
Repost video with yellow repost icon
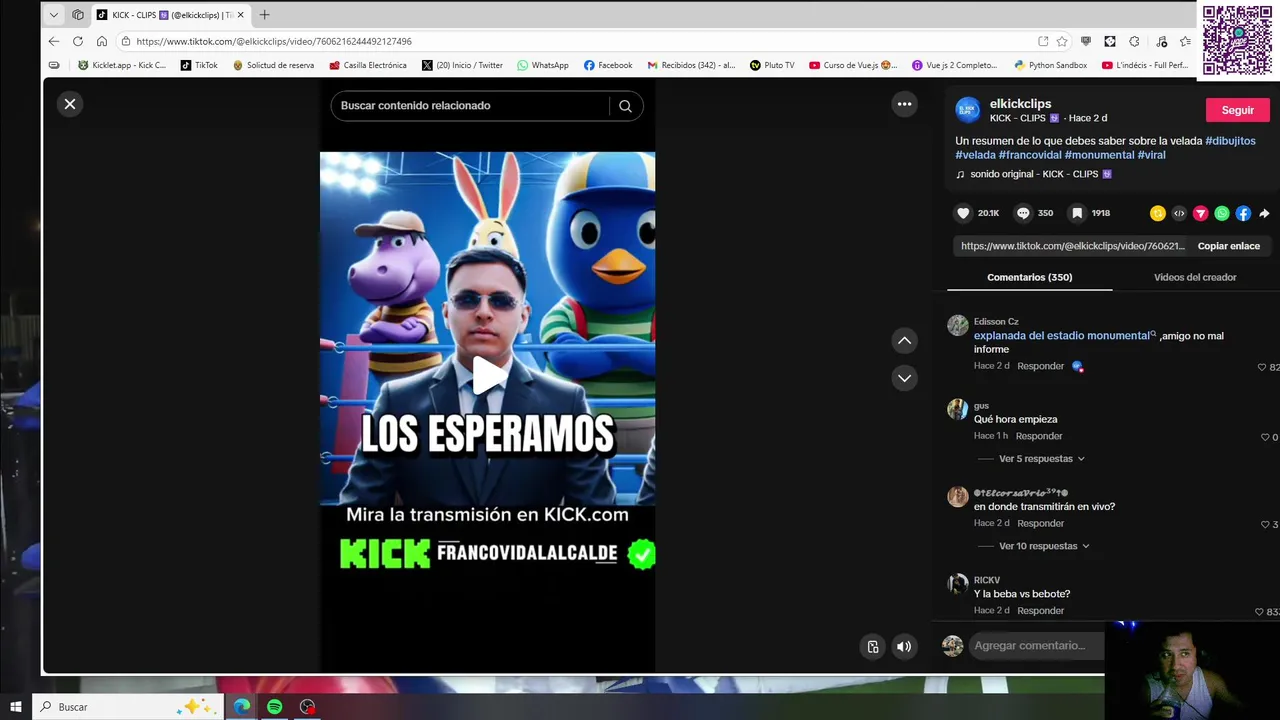pos(1158,213)
